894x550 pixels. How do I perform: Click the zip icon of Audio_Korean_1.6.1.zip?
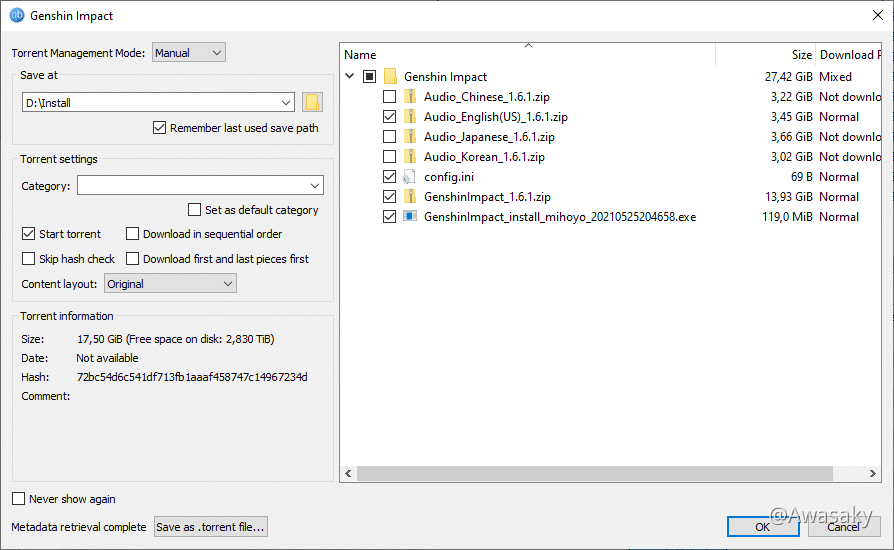410,156
